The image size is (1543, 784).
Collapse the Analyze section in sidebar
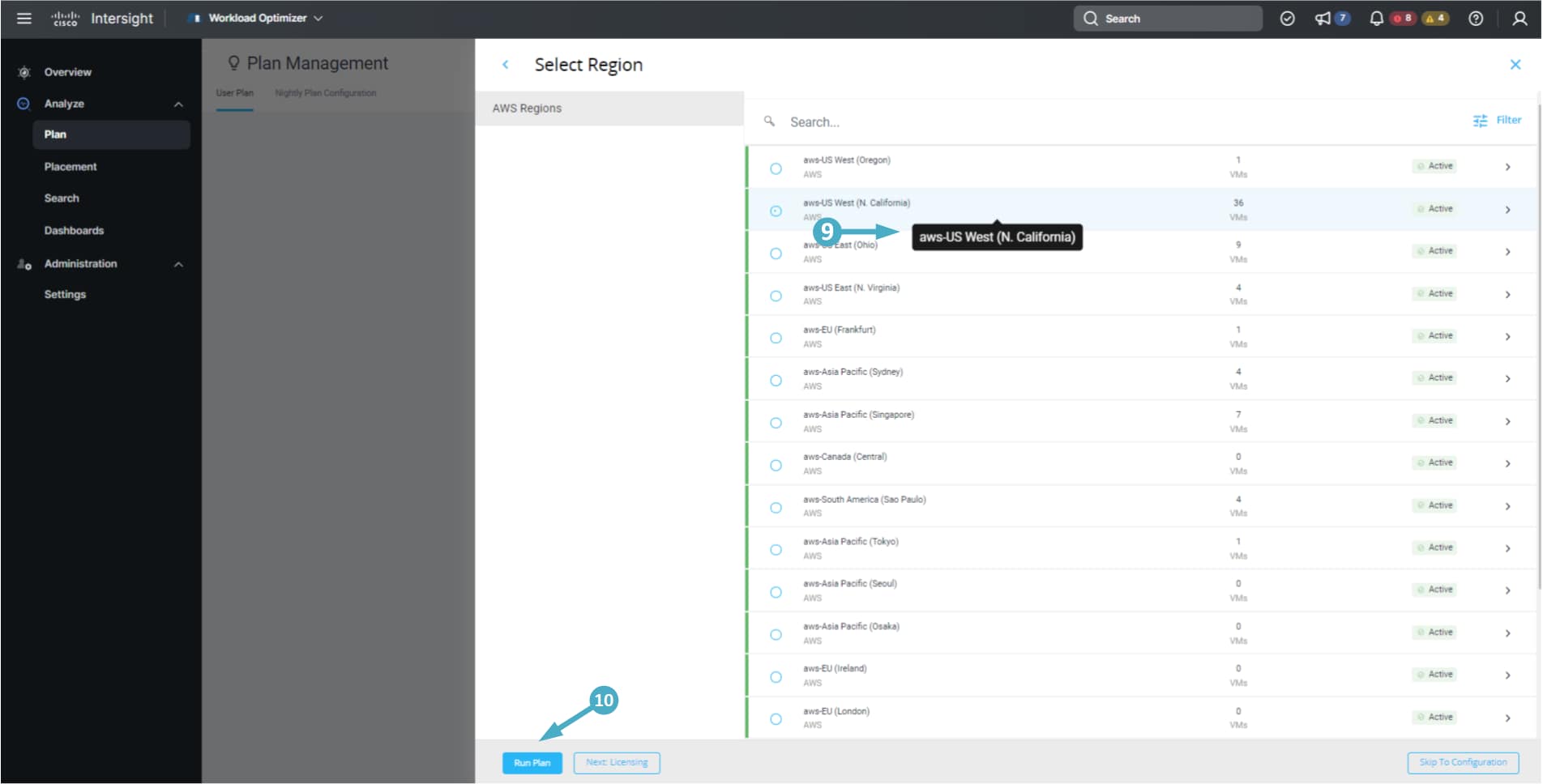click(x=178, y=104)
